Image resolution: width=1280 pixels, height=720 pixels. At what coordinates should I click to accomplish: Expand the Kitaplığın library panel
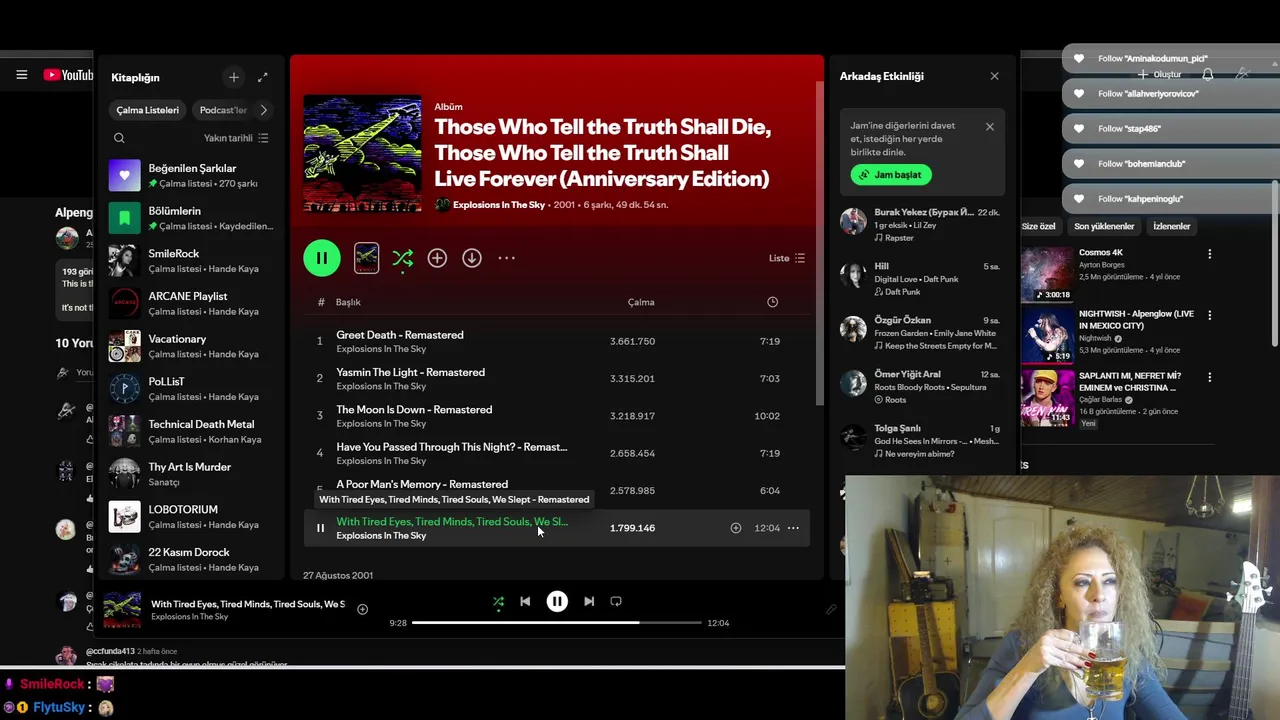click(262, 77)
